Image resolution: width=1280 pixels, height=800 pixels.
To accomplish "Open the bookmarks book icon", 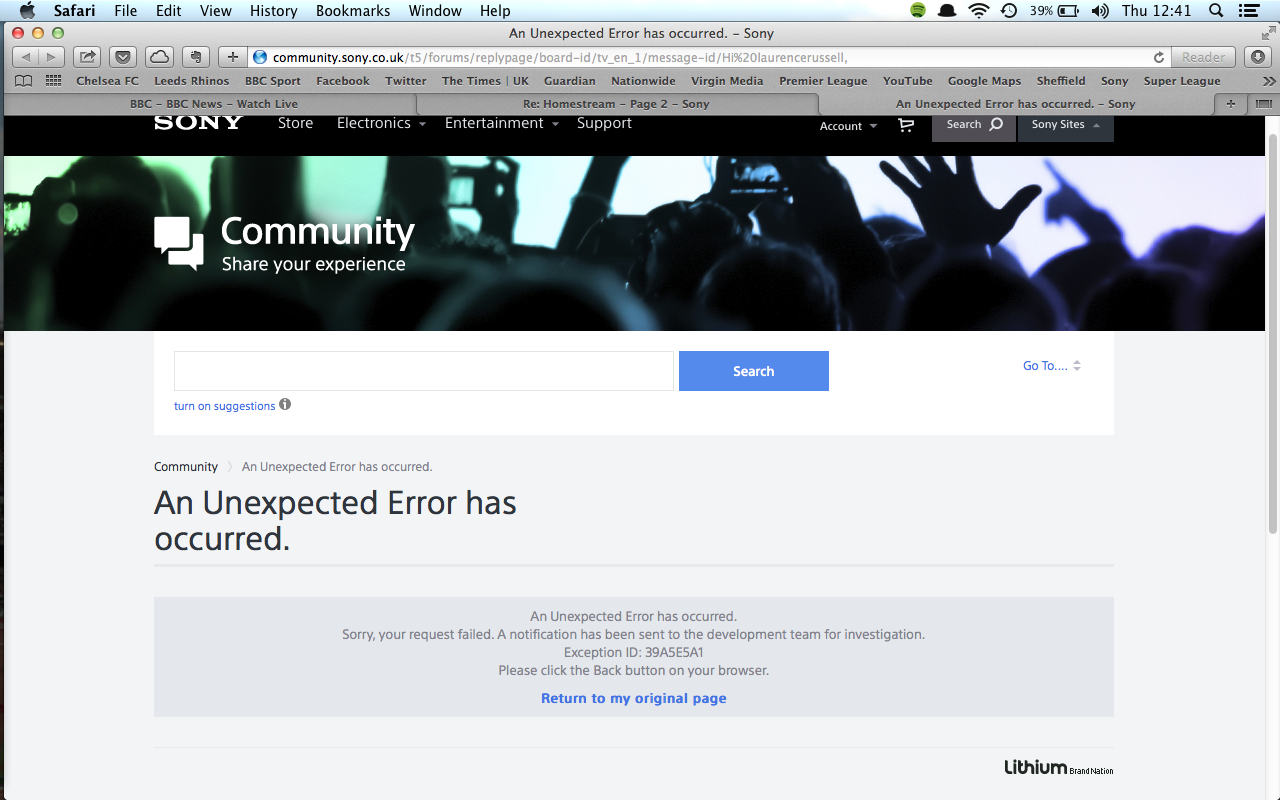I will 23,81.
